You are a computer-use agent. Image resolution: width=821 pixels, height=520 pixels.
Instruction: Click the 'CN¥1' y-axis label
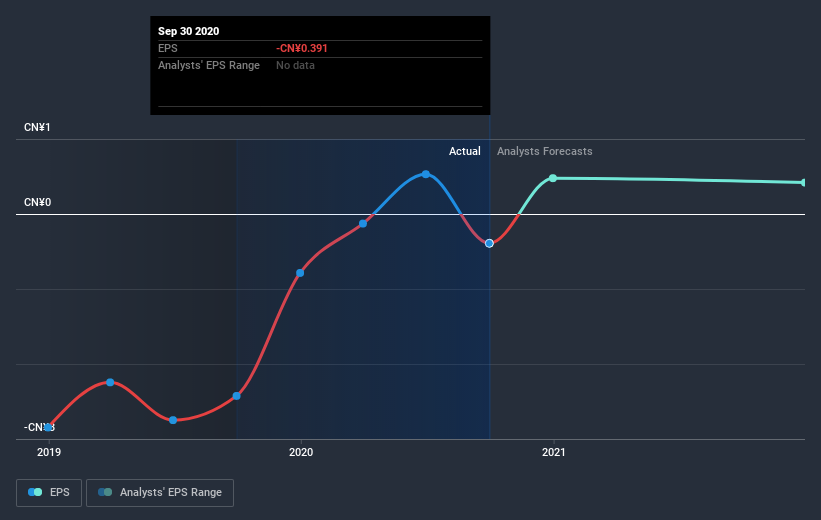(x=37, y=127)
